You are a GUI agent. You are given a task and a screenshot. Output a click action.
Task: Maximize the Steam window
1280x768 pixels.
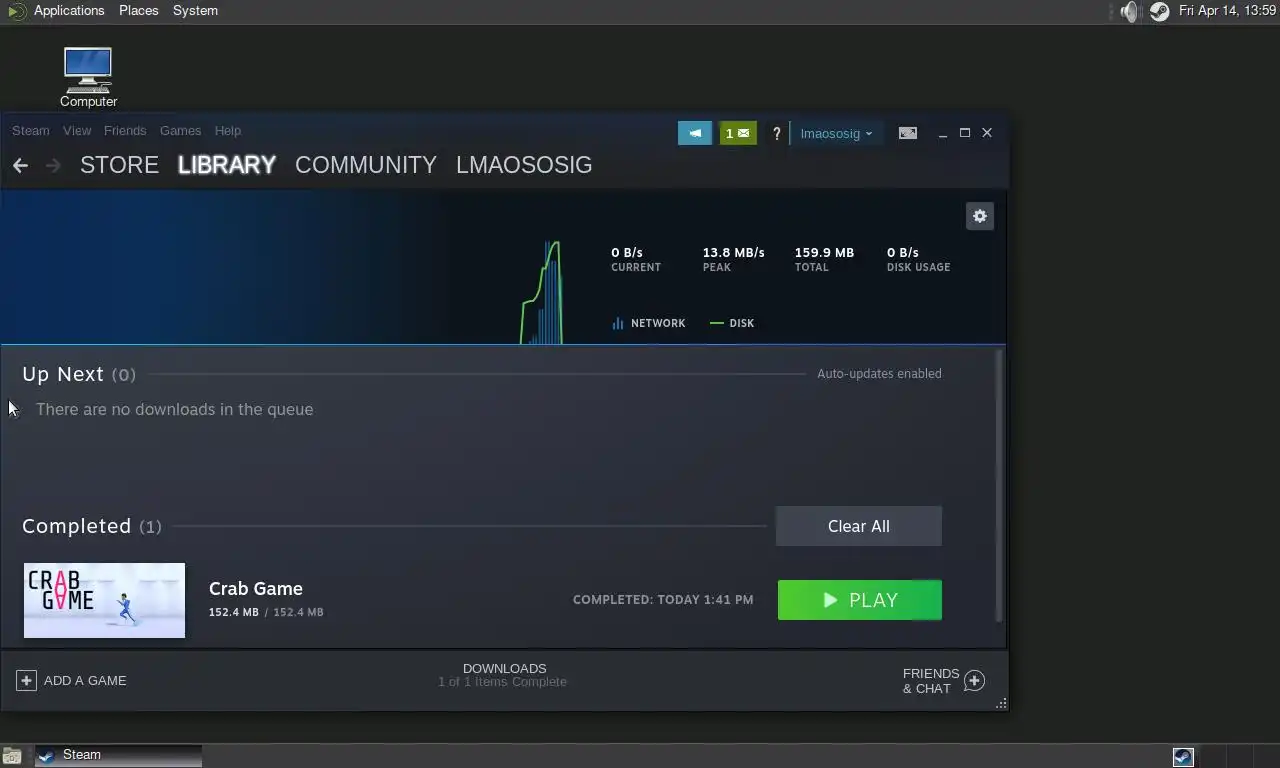pyautogui.click(x=965, y=133)
